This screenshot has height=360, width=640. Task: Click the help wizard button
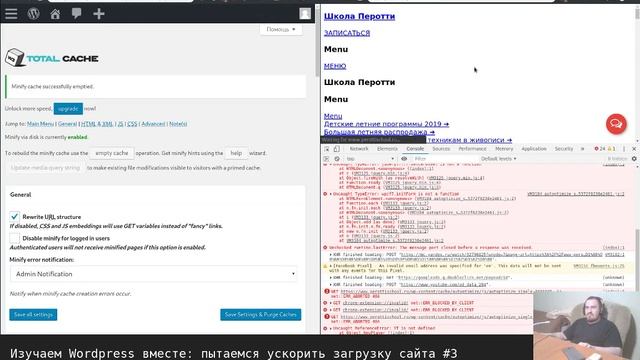pyautogui.click(x=236, y=153)
